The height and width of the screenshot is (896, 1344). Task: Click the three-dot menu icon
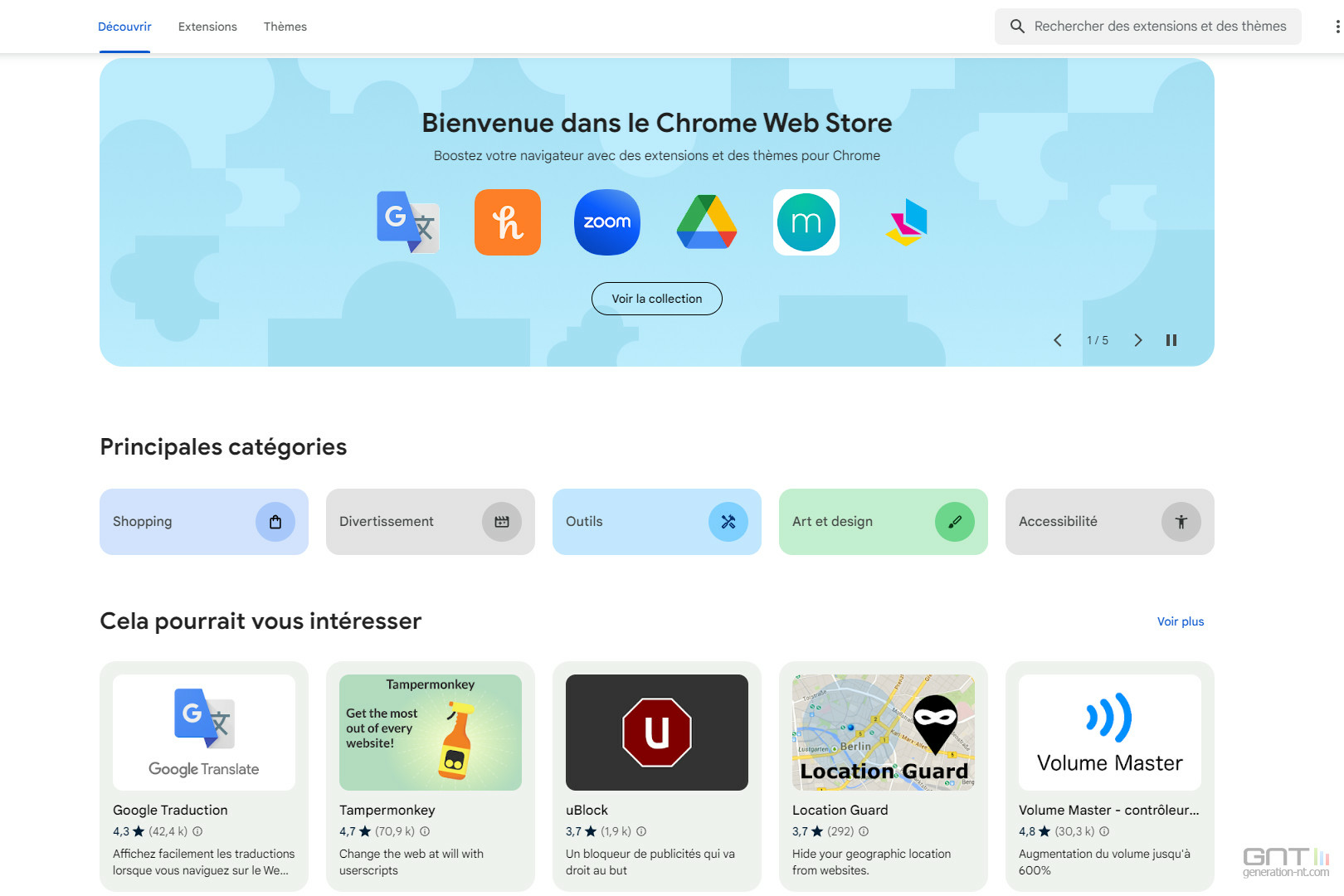[1337, 27]
